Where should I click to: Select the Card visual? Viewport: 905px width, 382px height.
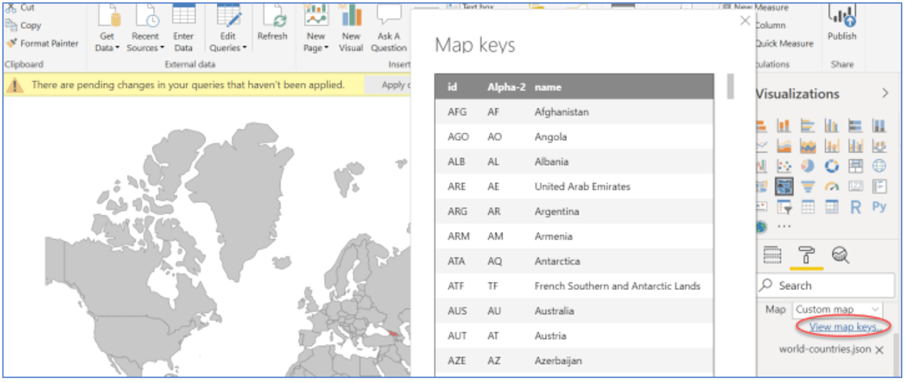click(855, 186)
